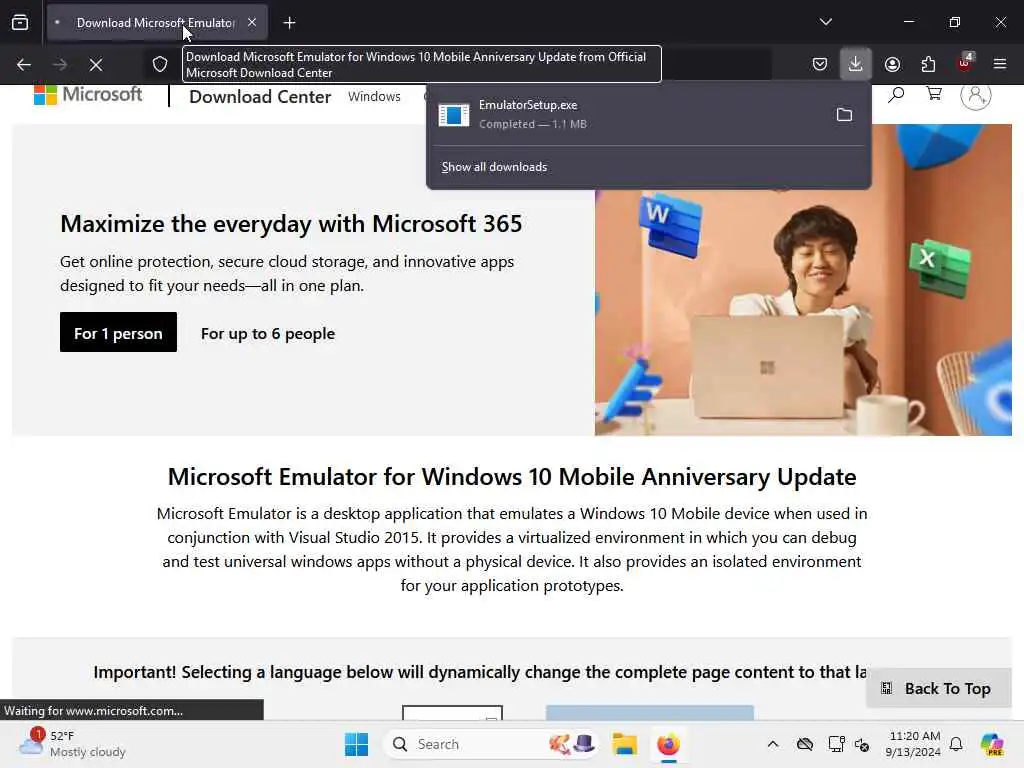This screenshot has height=768, width=1024.
Task: Show EmulatorSetup.exe in folder
Action: pyautogui.click(x=844, y=115)
